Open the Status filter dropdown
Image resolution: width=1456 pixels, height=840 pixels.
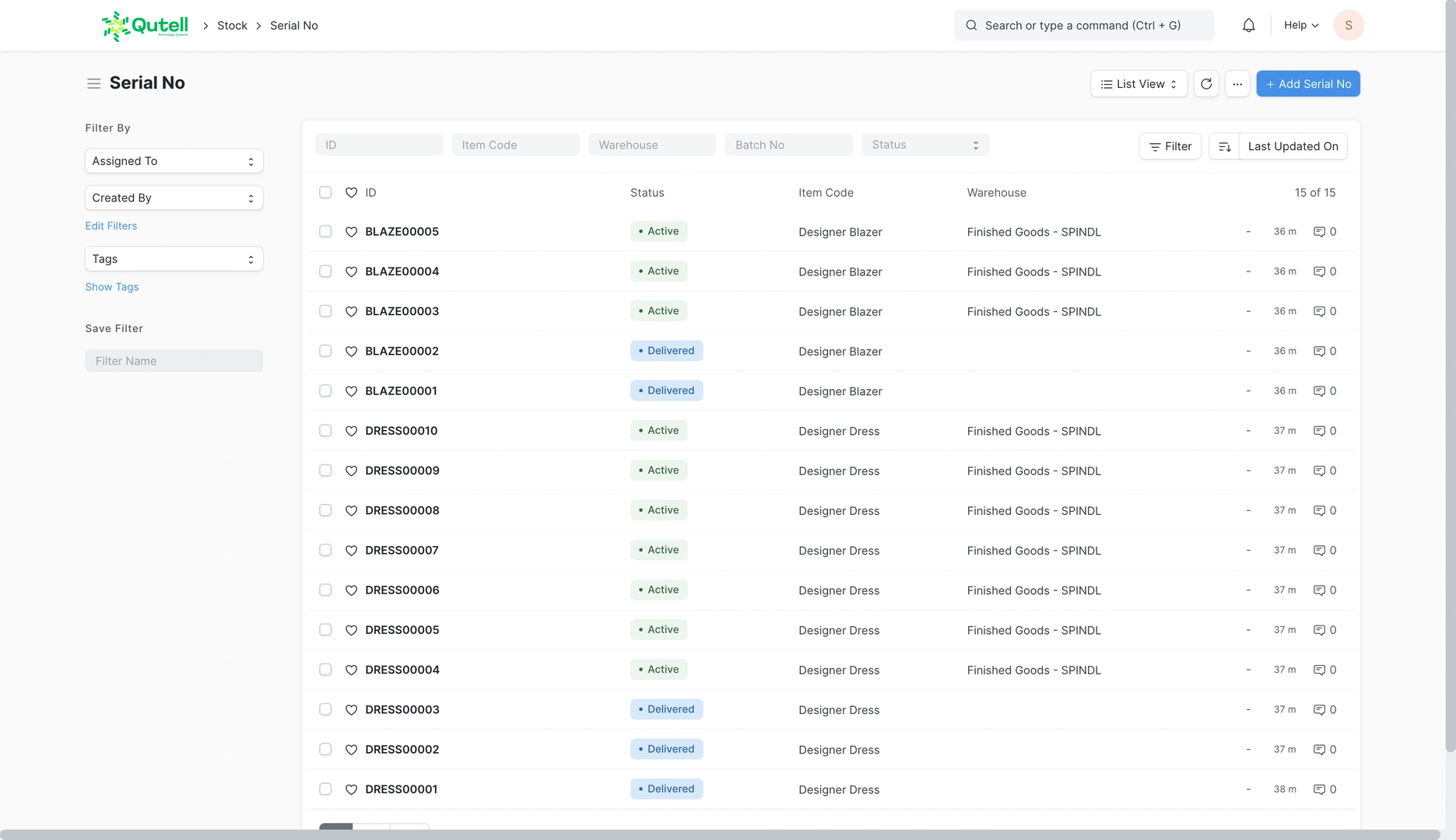pos(924,145)
